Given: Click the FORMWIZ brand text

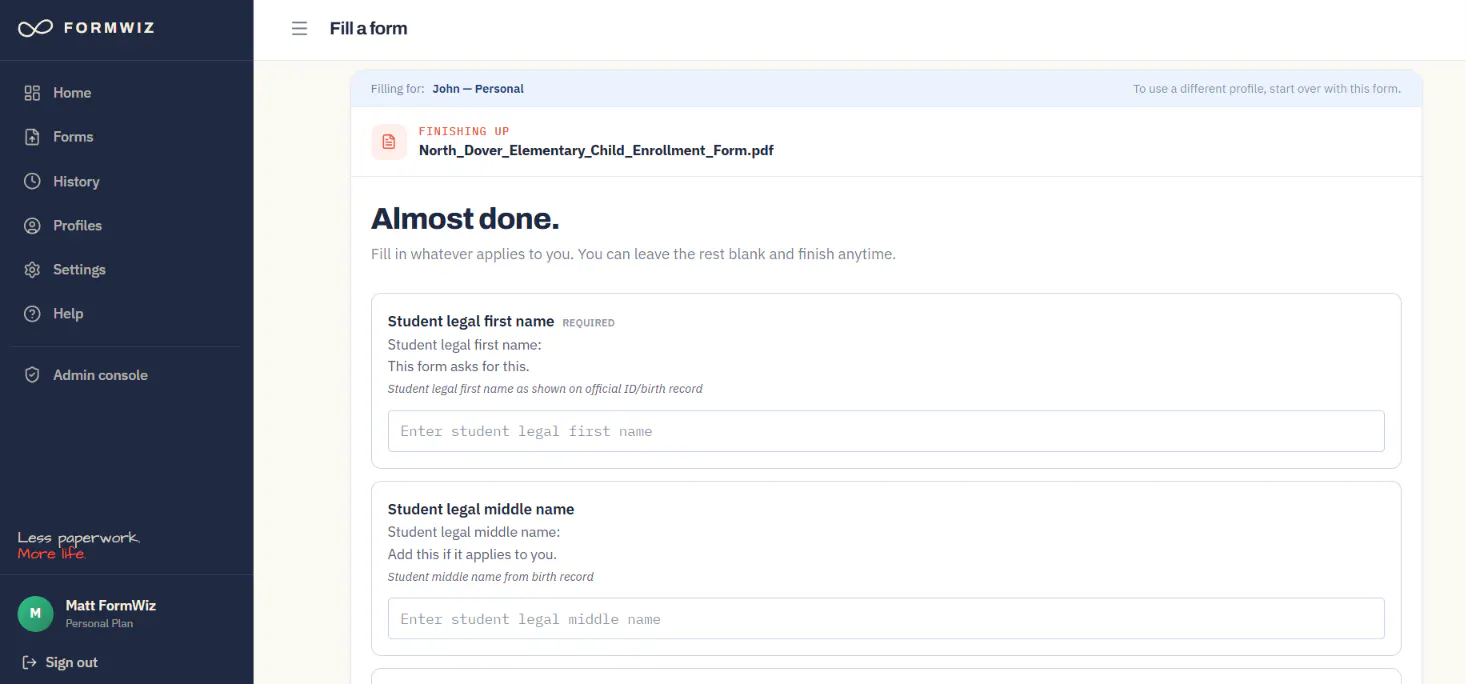Looking at the screenshot, I should (x=109, y=28).
